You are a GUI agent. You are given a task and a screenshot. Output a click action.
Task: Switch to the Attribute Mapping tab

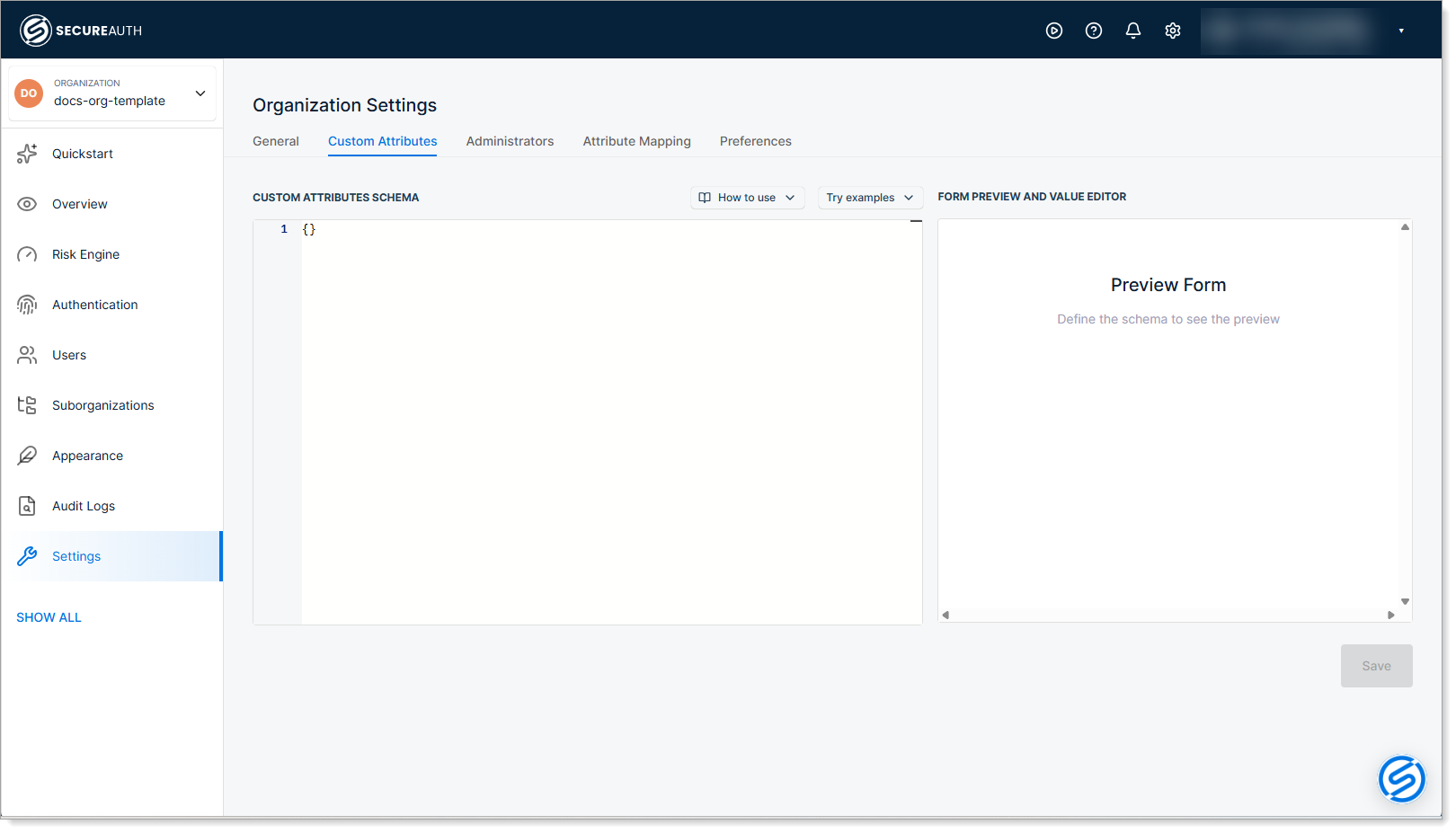click(x=636, y=141)
